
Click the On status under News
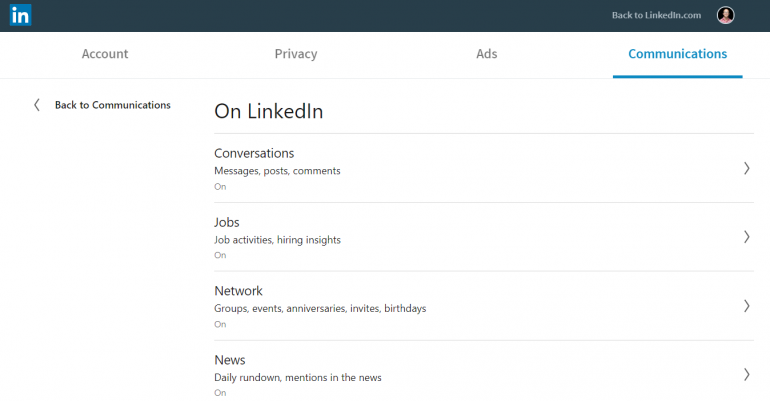[220, 393]
